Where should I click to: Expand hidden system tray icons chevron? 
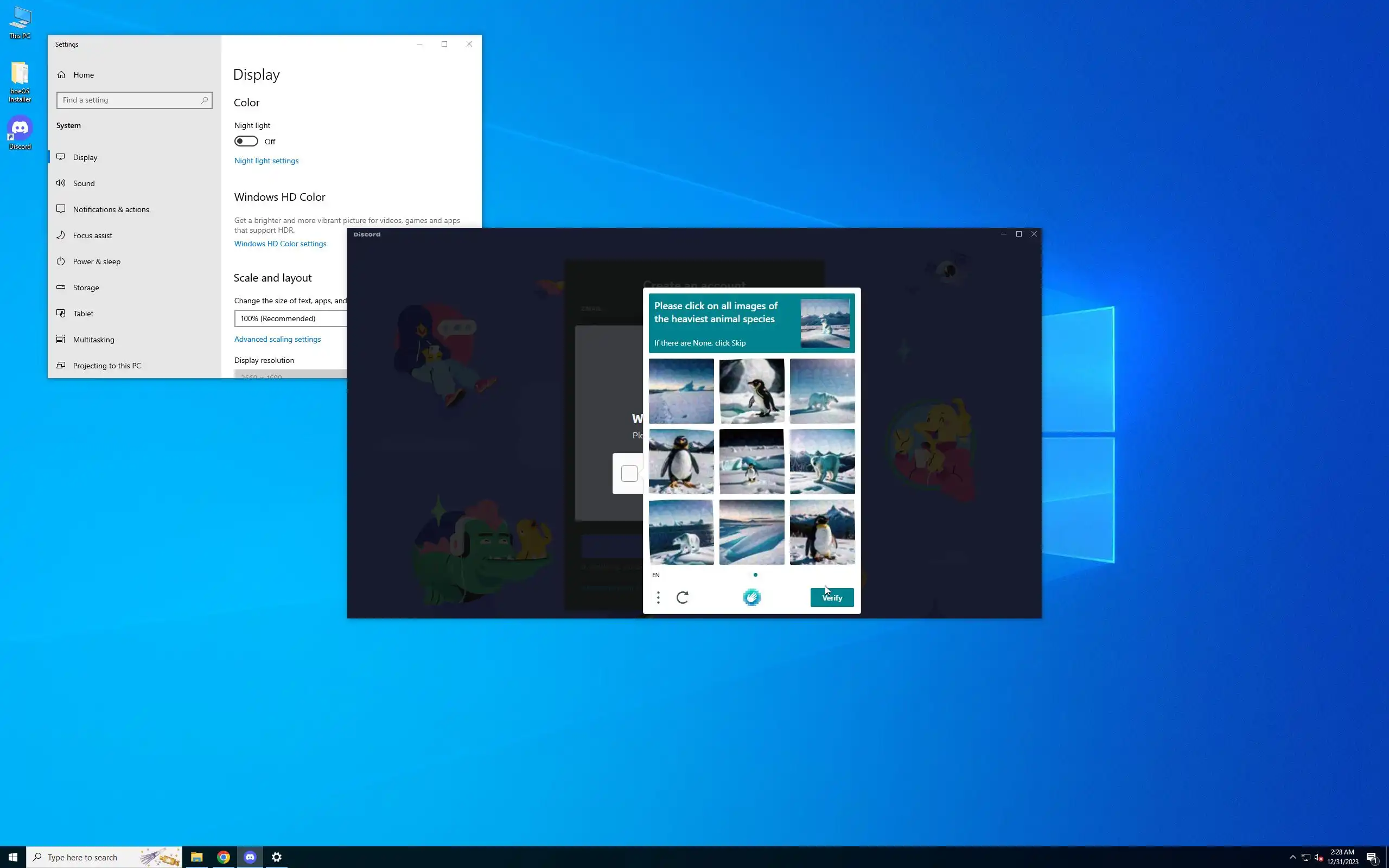[1292, 857]
